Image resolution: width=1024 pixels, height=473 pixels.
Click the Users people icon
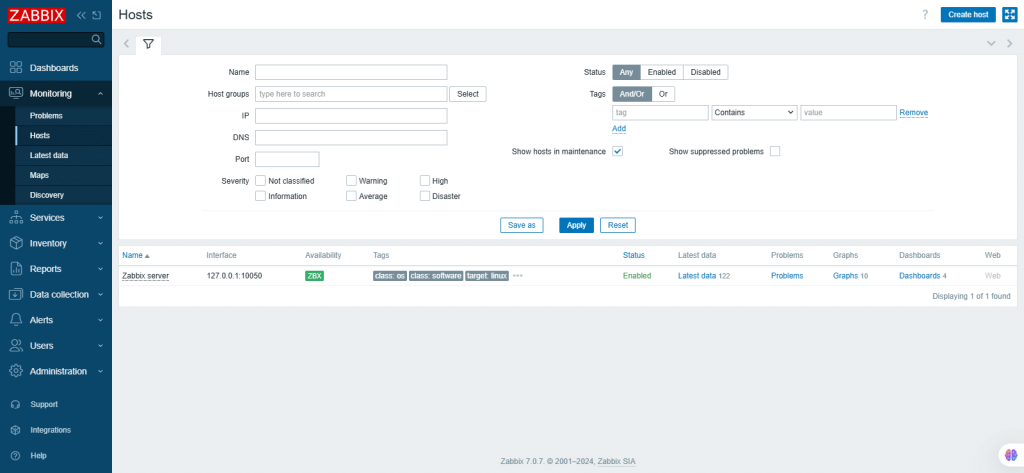16,346
